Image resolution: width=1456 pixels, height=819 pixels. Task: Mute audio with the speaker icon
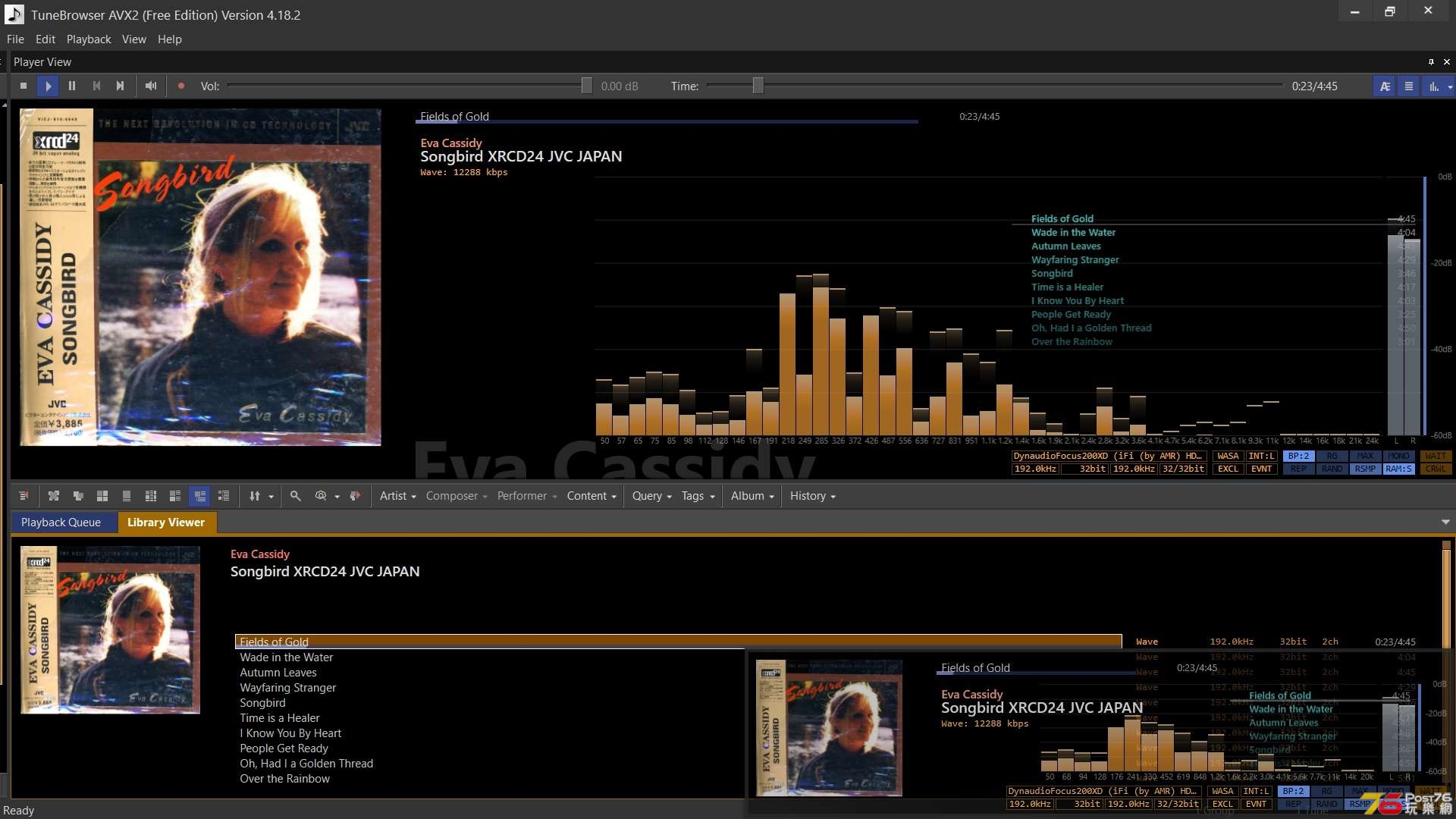click(x=151, y=86)
